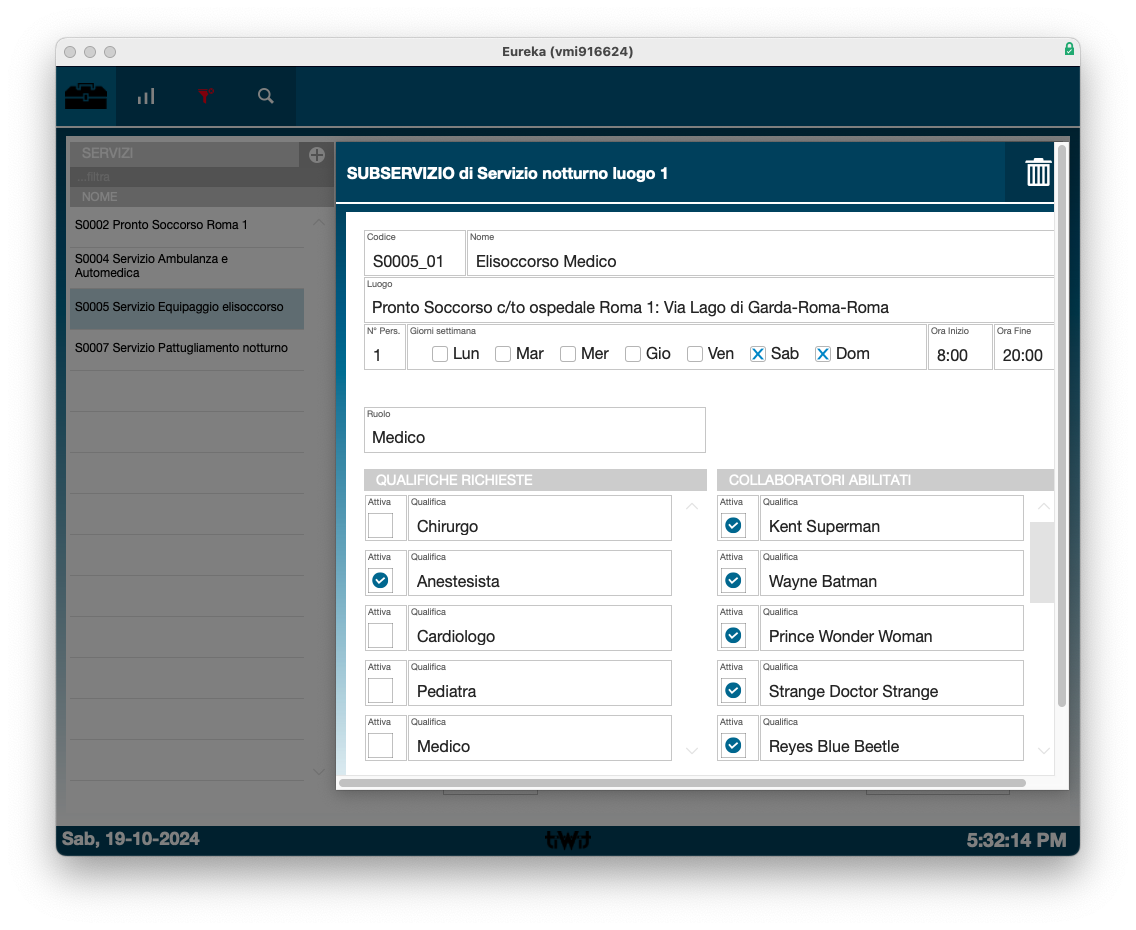1136x930 pixels.
Task: Deactivate Reyes Blue Beetle collaborator checkbox
Action: [x=733, y=745]
